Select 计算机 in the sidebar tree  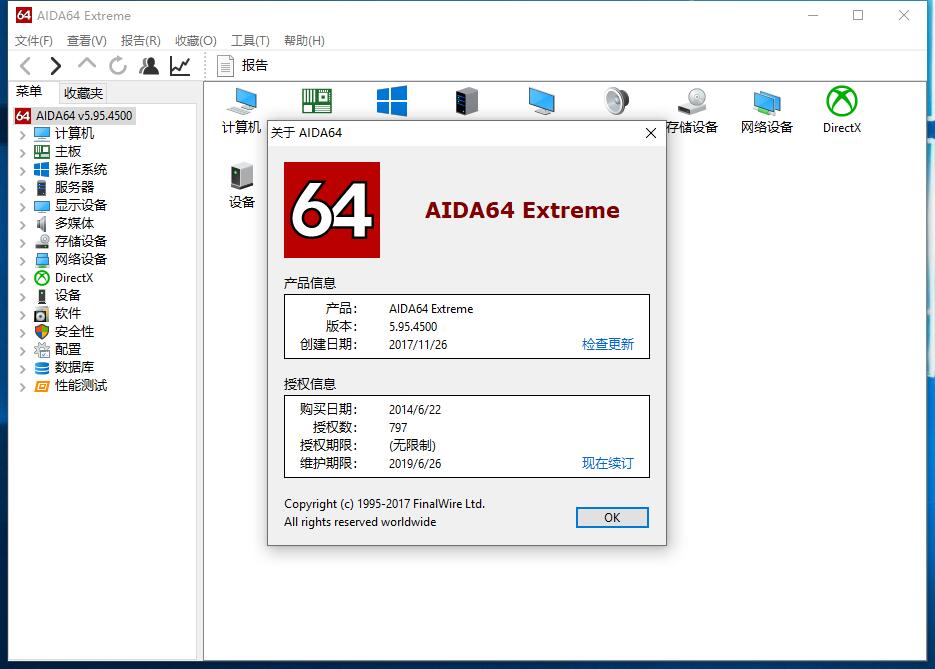(x=74, y=134)
